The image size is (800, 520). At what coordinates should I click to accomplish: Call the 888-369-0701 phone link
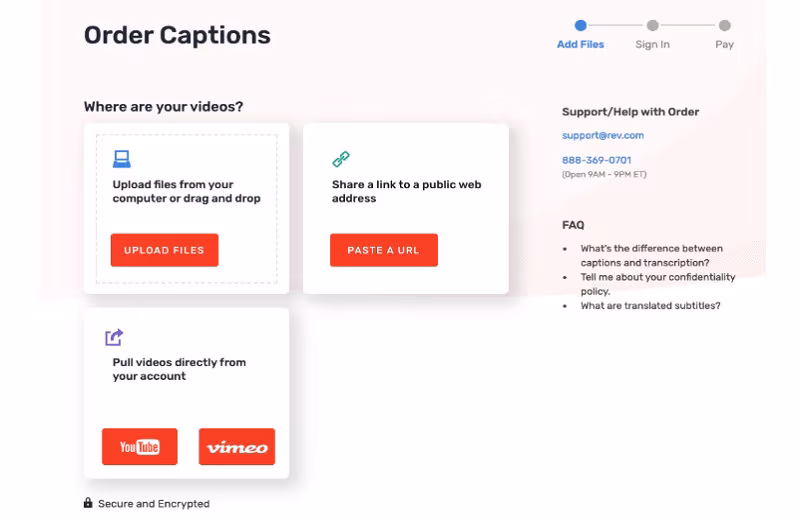click(x=596, y=160)
